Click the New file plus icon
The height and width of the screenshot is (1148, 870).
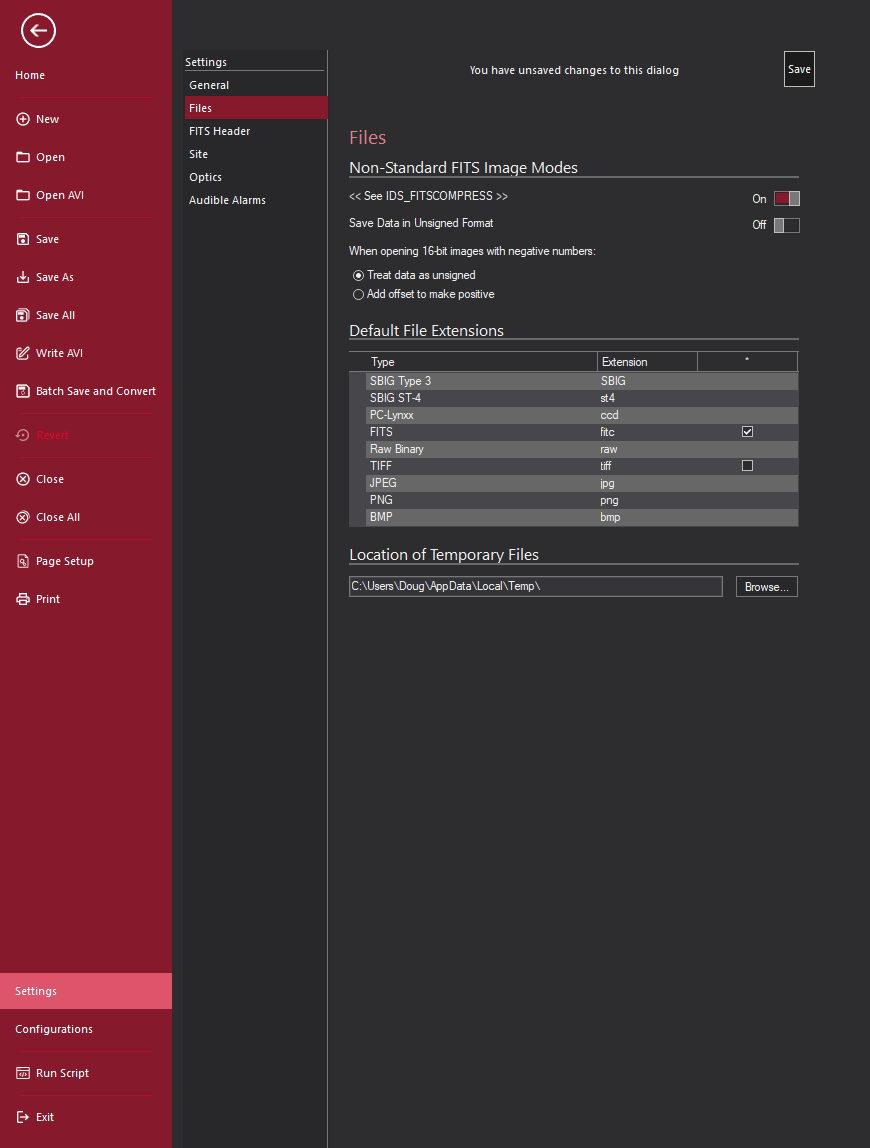point(23,119)
